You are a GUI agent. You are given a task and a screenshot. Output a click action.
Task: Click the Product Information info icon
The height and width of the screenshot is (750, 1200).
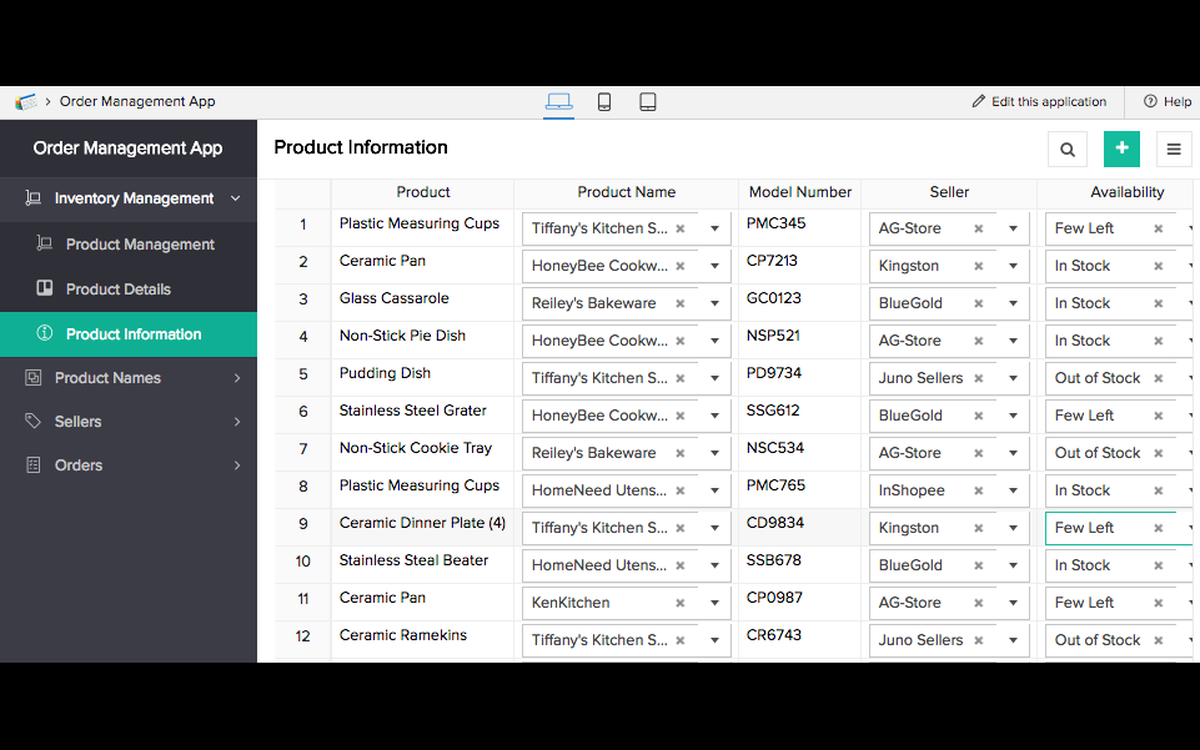(x=44, y=333)
